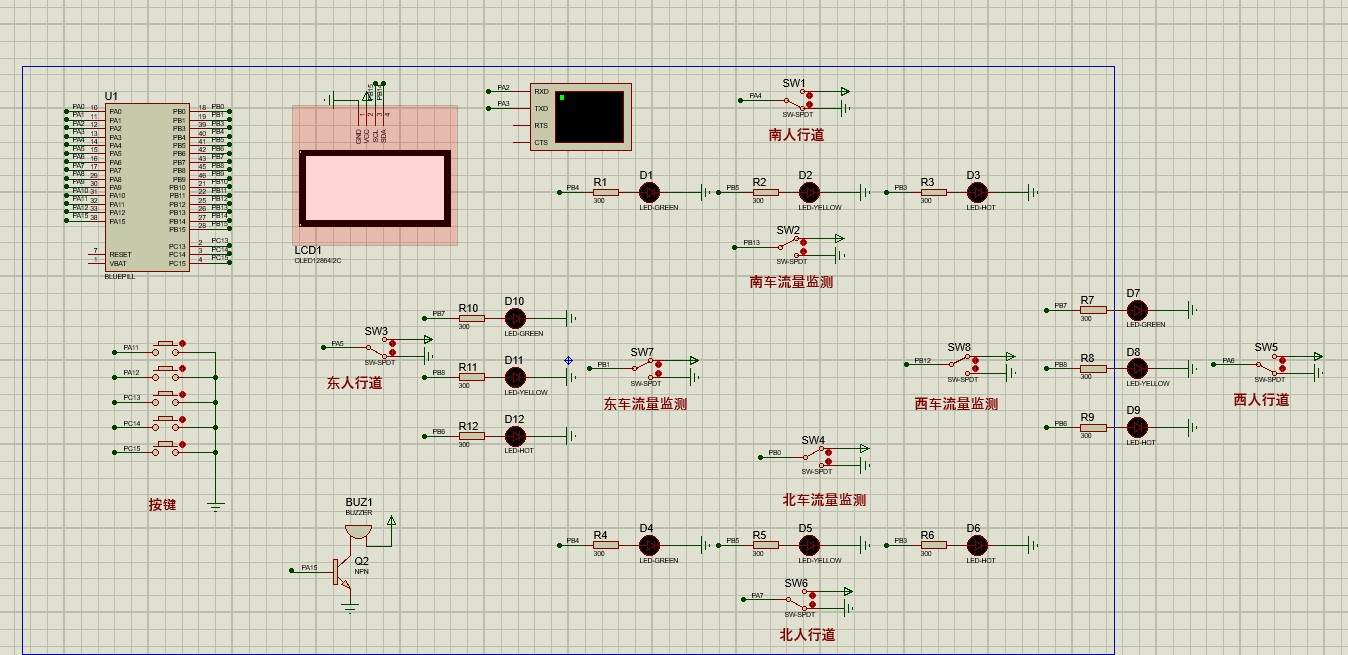Click the 南人行道 label

point(796,134)
